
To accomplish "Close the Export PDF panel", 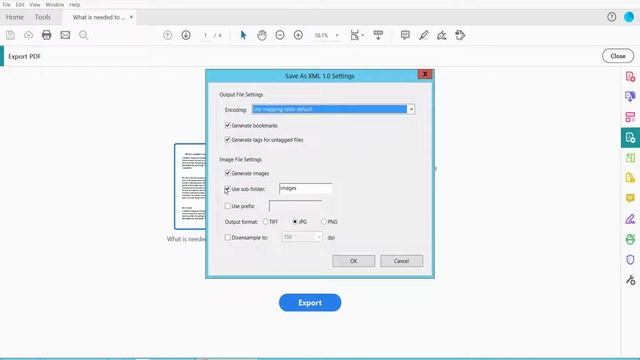I will click(x=618, y=56).
